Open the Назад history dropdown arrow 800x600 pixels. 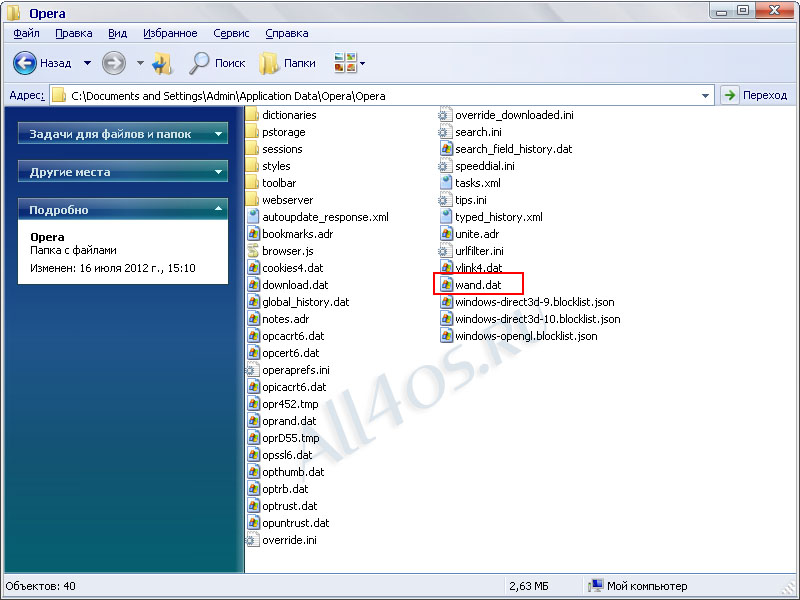[x=87, y=63]
